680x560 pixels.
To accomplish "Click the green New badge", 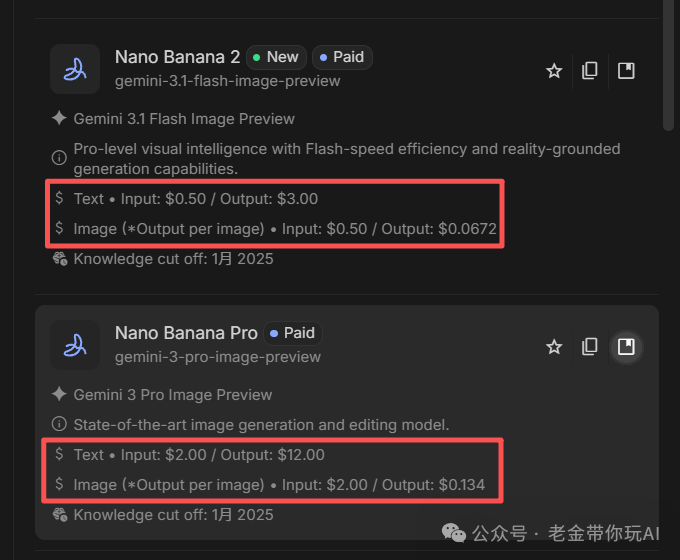I will [x=276, y=57].
